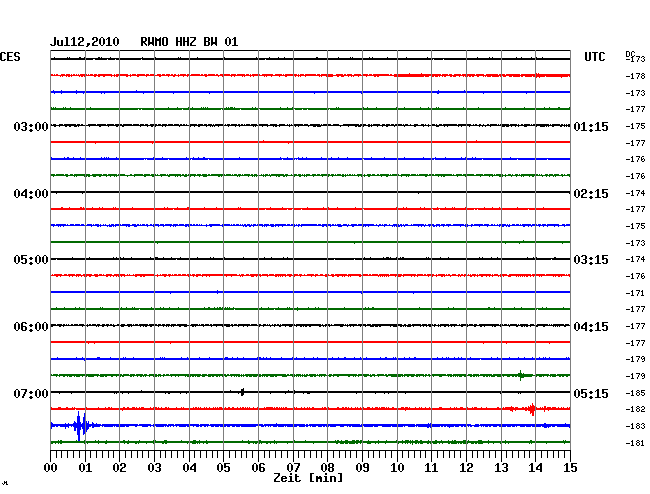Image resolution: width=650 pixels, height=494 pixels.
Task: Select the station label RWMO HHZ BW 01
Action: coord(189,42)
